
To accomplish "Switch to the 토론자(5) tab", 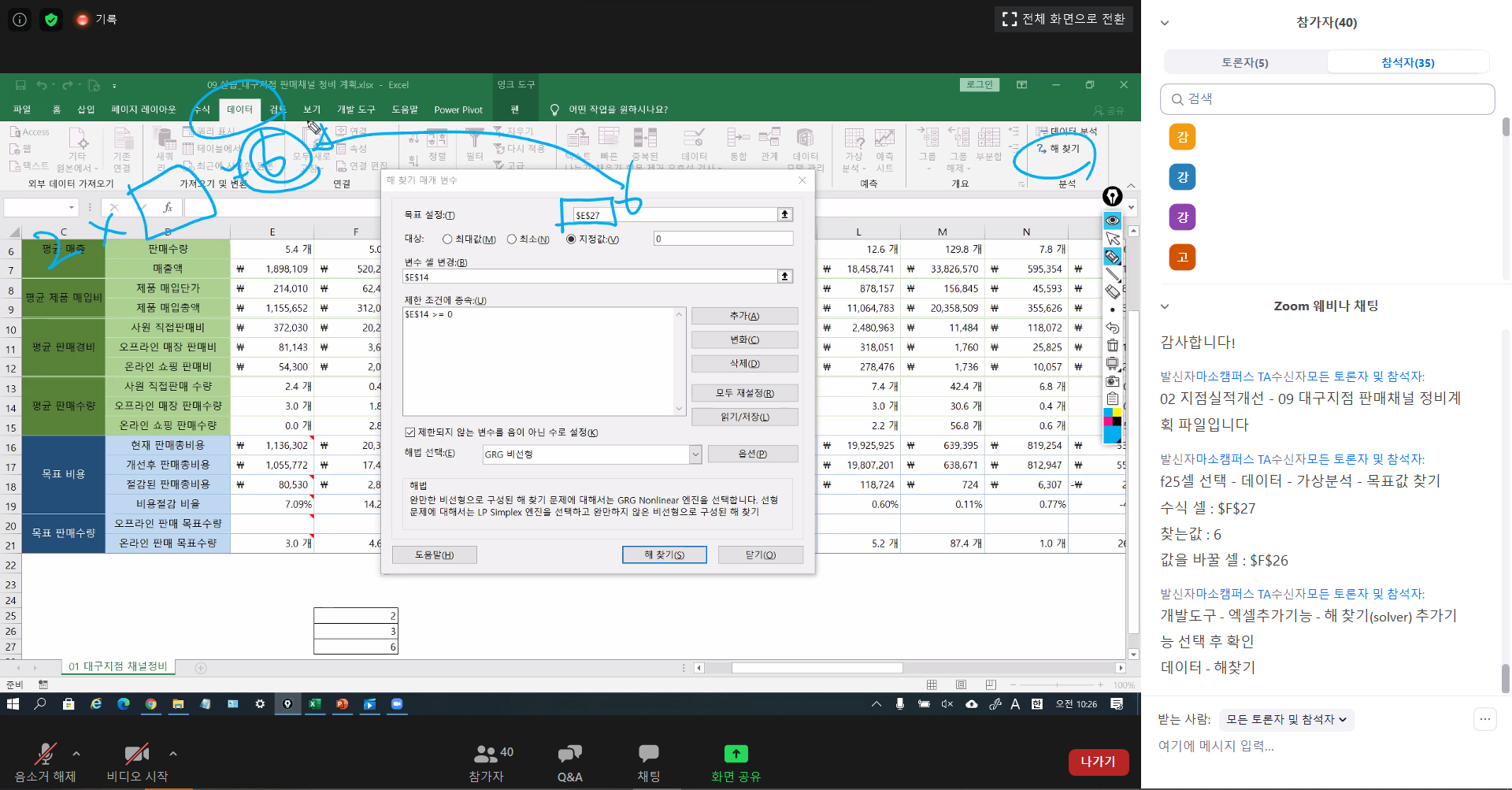I will pyautogui.click(x=1244, y=63).
